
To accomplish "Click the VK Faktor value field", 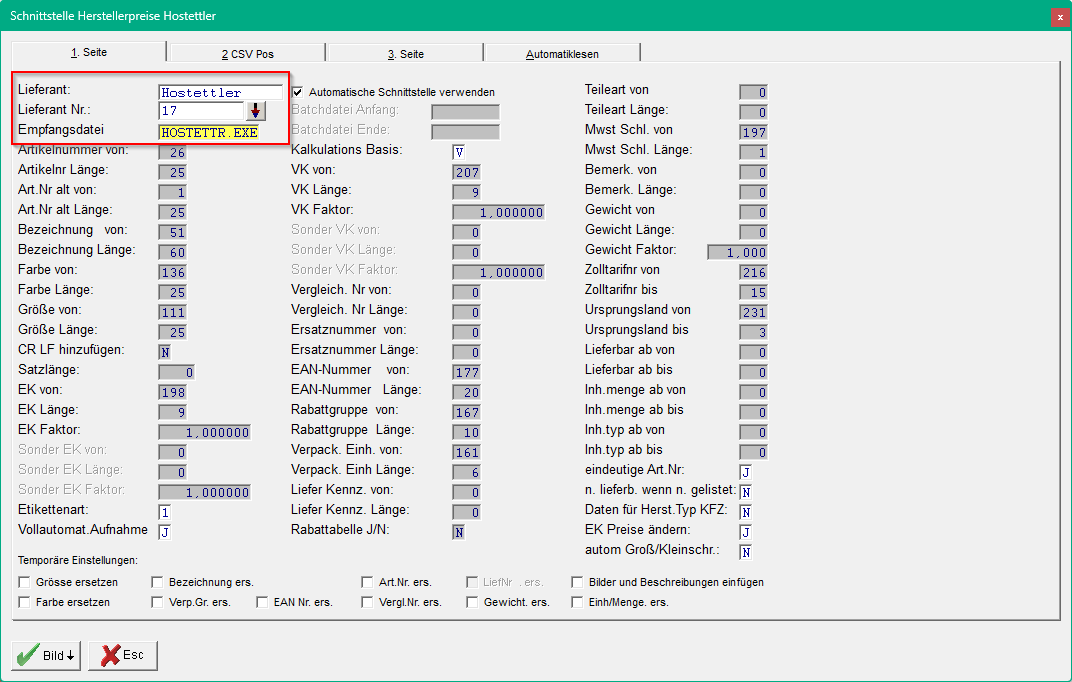I will 498,212.
